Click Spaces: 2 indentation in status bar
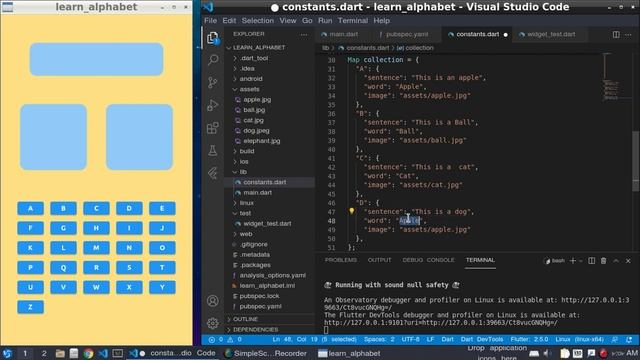Image resolution: width=640 pixels, height=360 pixels. coord(379,340)
